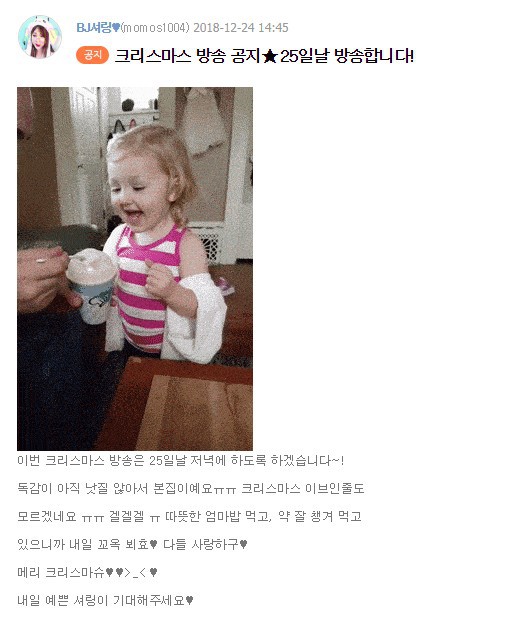
Task: Click the line starting 독감이 아직 낫질 않아서
Action: coord(191,488)
